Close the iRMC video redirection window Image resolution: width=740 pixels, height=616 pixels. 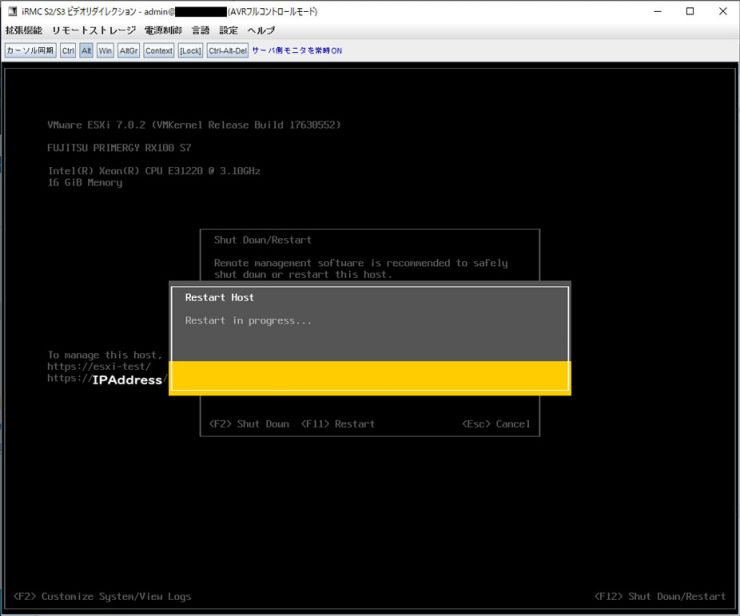(x=723, y=11)
